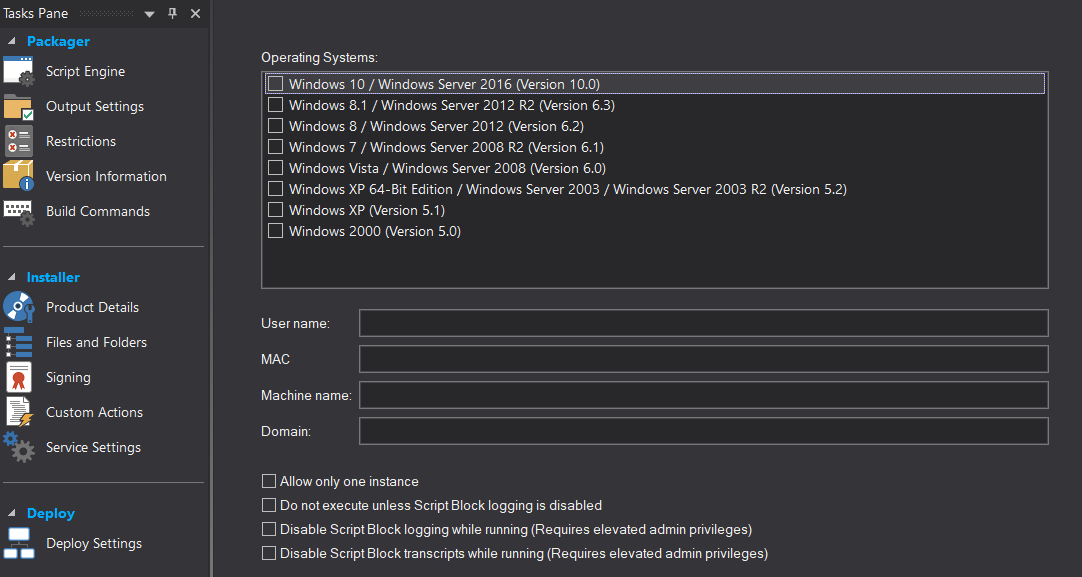Check the Windows 10 / Server 2016 box
The image size is (1082, 577).
275,84
